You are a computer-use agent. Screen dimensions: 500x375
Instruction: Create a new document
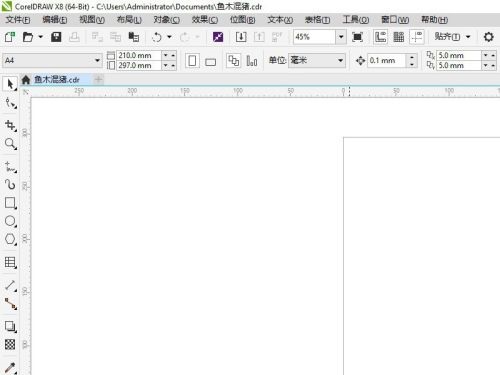[x=10, y=37]
